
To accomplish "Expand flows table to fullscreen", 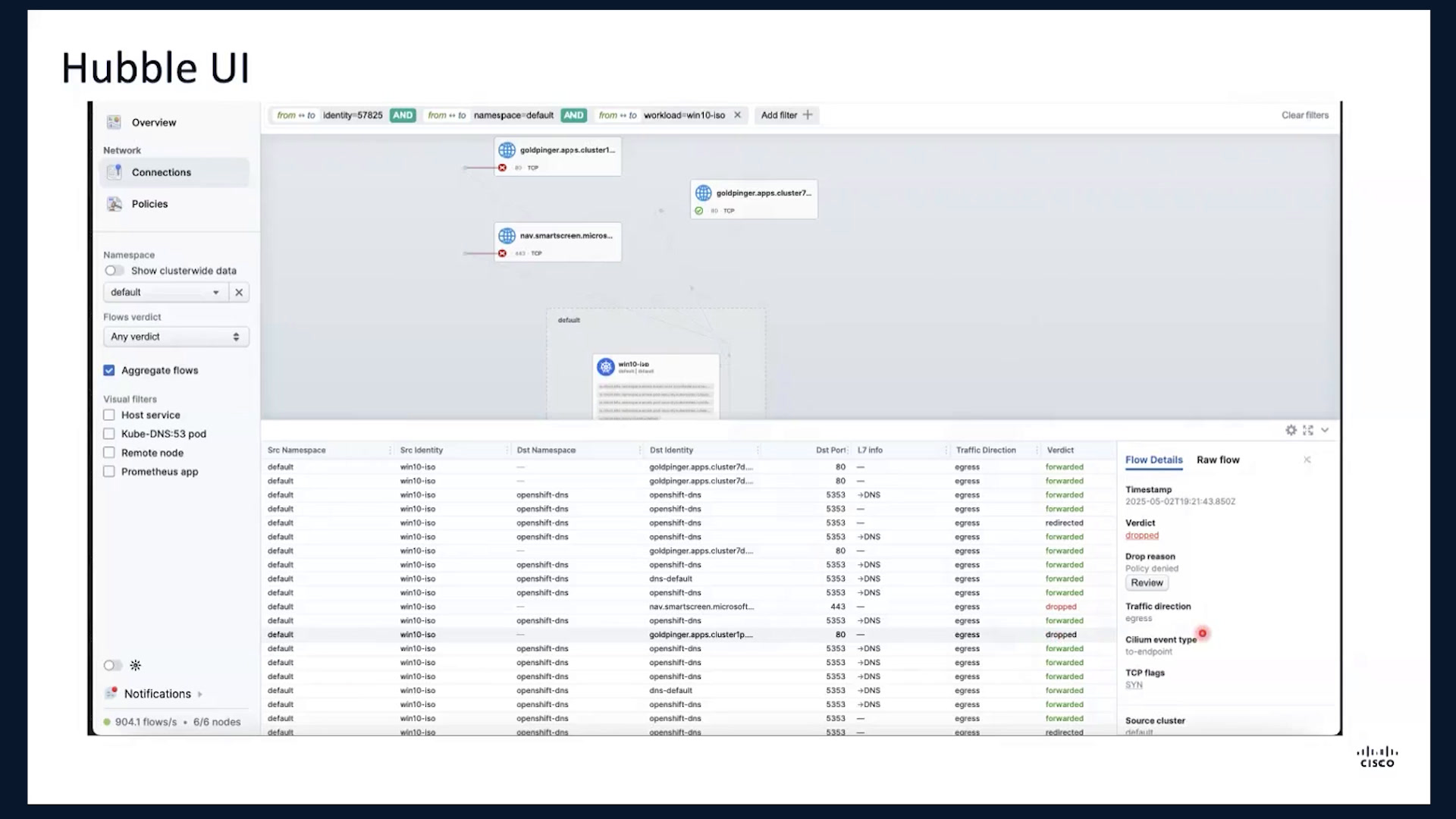I will [x=1308, y=430].
